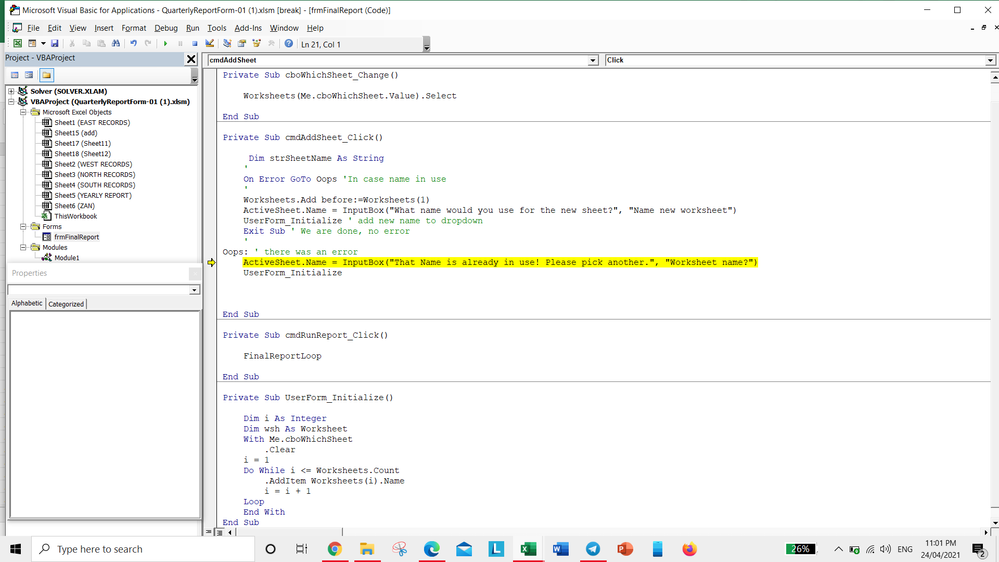Click the Procedure View button below code
The image size is (999, 562).
(209, 531)
